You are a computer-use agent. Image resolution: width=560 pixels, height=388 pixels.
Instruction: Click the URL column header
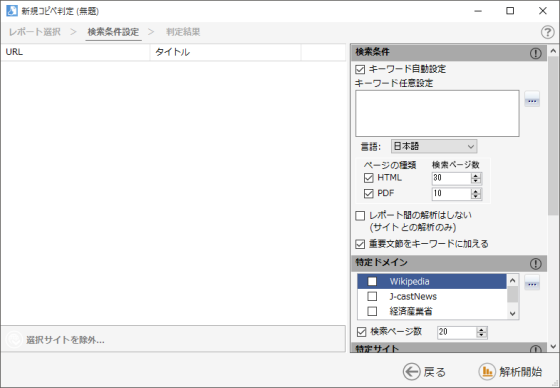76,52
